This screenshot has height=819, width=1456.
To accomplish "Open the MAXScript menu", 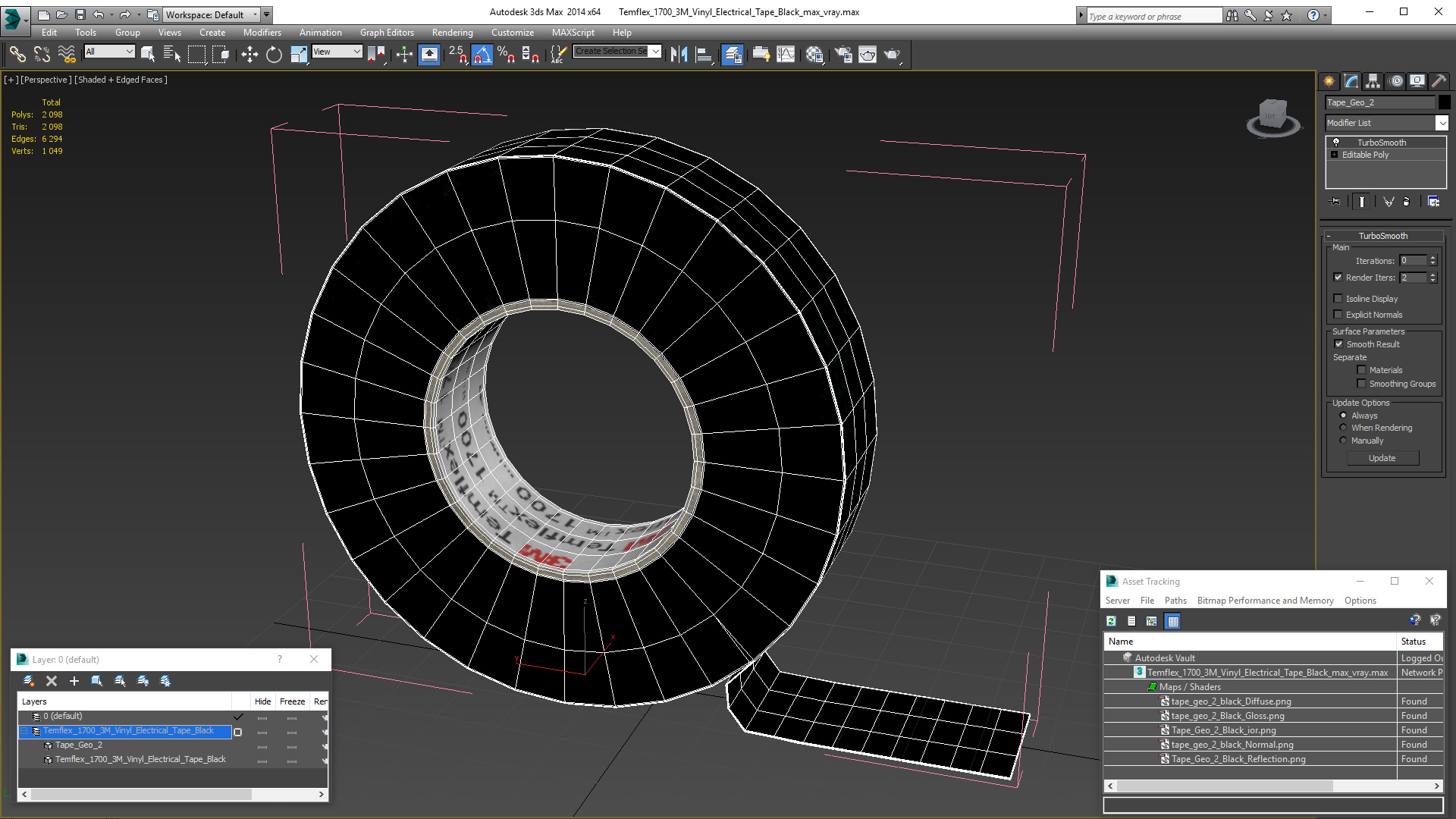I will pyautogui.click(x=573, y=33).
